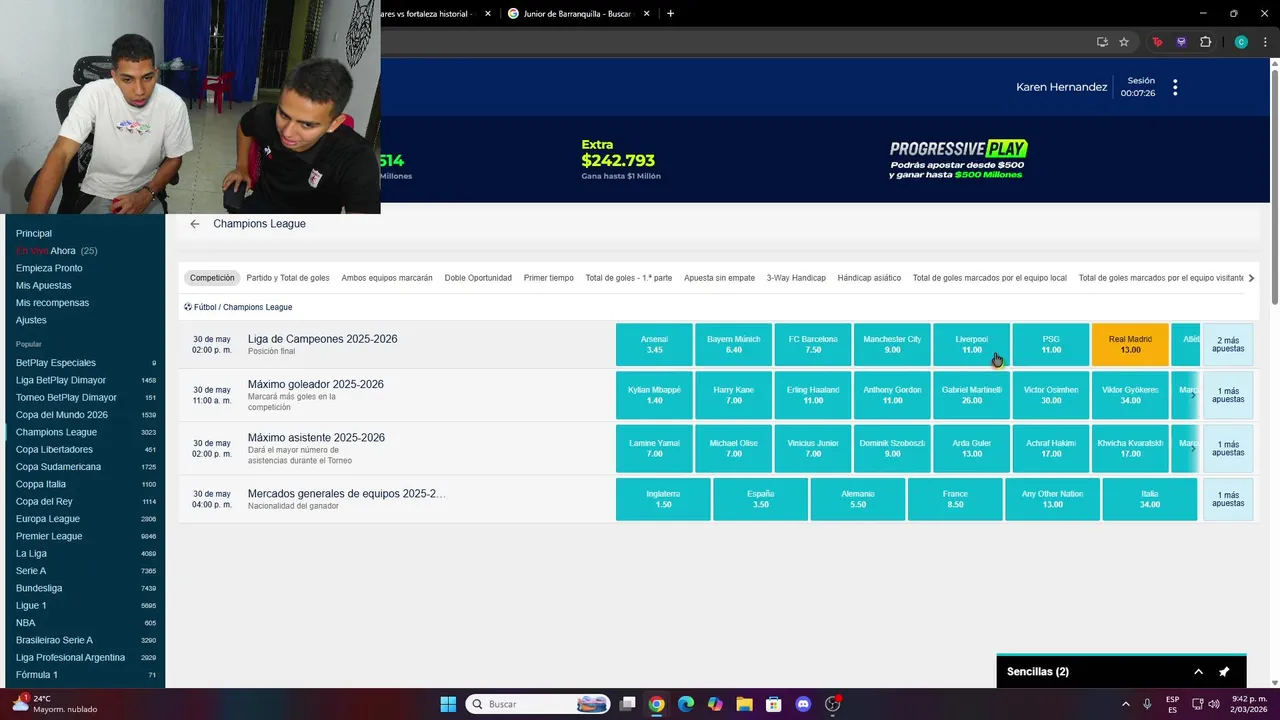Click Windows taskbar search box
Image resolution: width=1280 pixels, height=720 pixels.
pos(540,704)
